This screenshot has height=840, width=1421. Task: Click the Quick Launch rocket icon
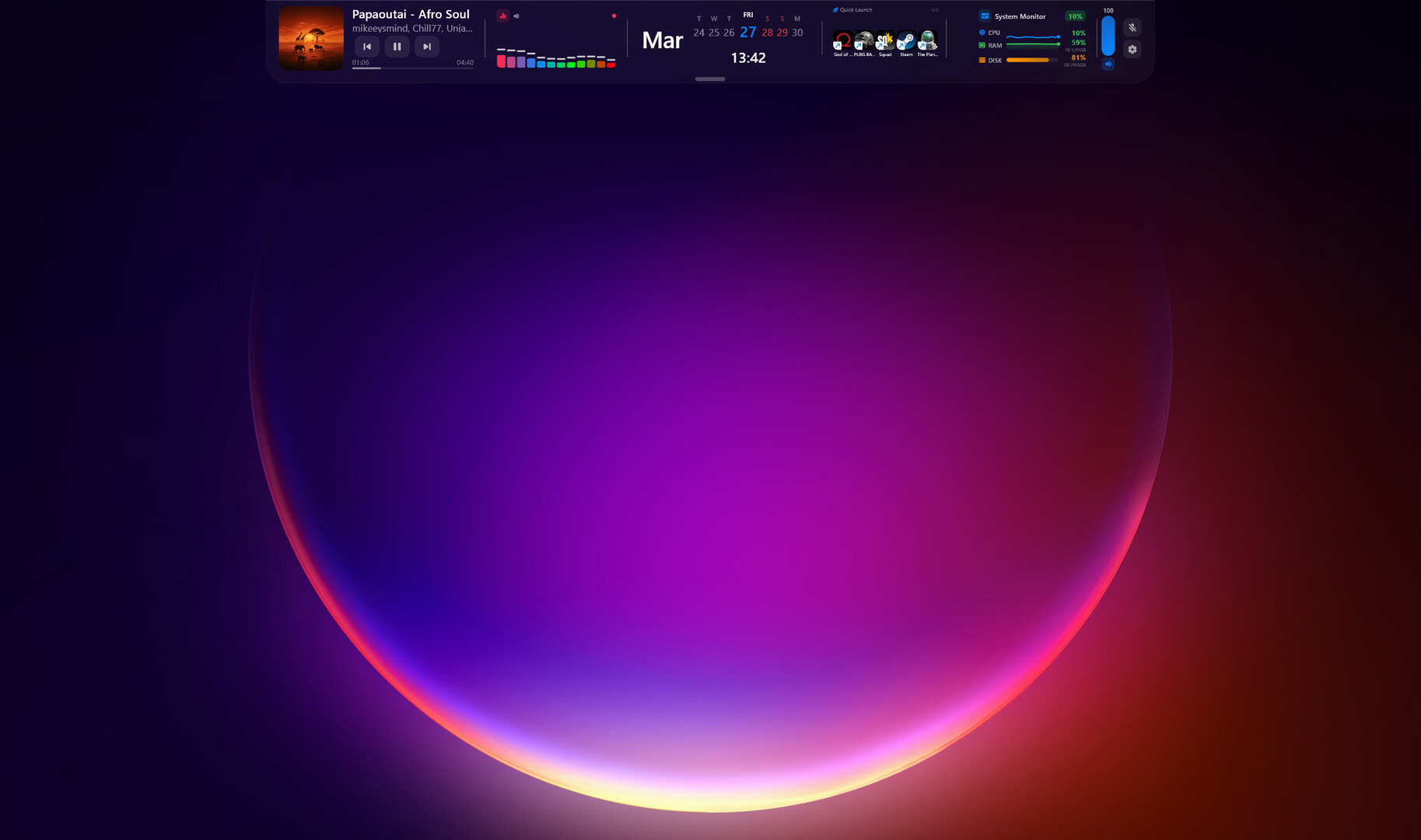(x=835, y=10)
